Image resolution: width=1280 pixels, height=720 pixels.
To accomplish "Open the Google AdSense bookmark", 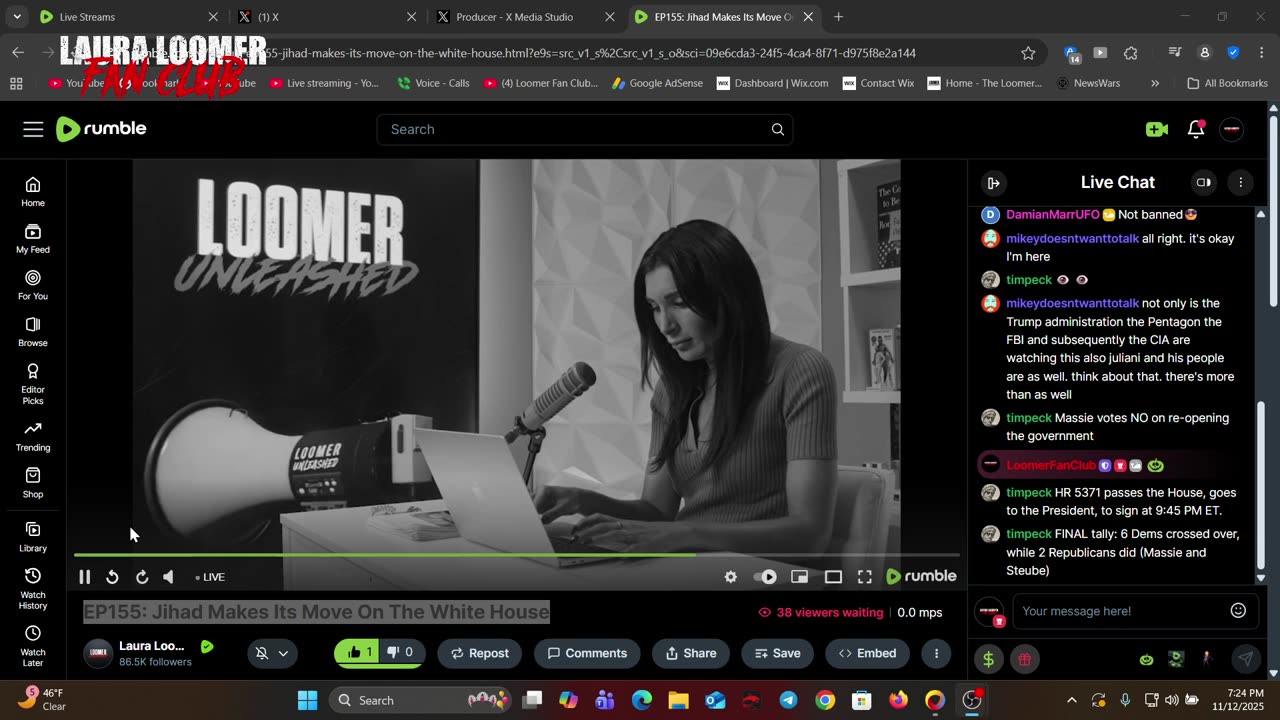I will (659, 83).
